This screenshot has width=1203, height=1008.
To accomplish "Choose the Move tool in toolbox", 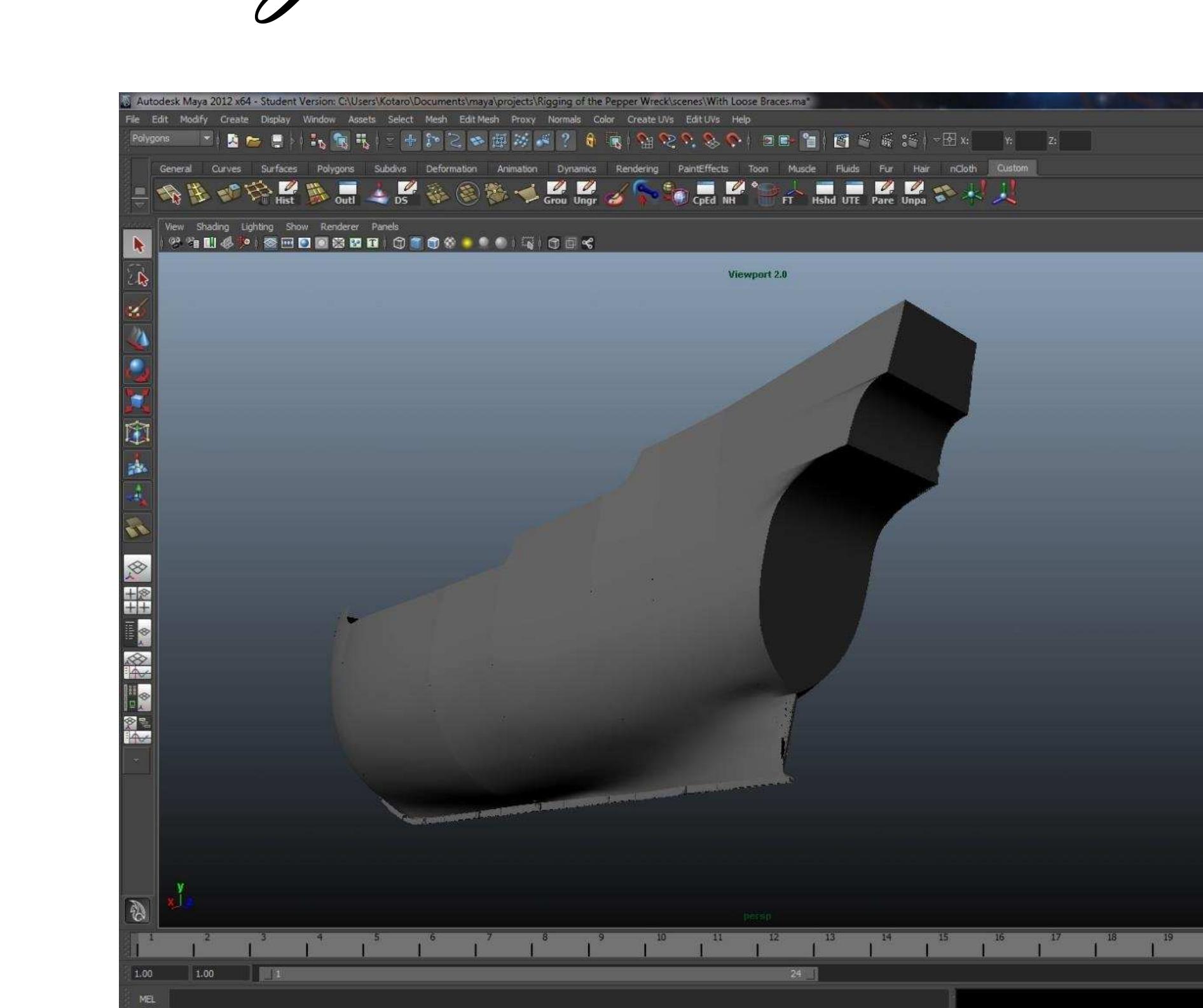I will point(137,339).
